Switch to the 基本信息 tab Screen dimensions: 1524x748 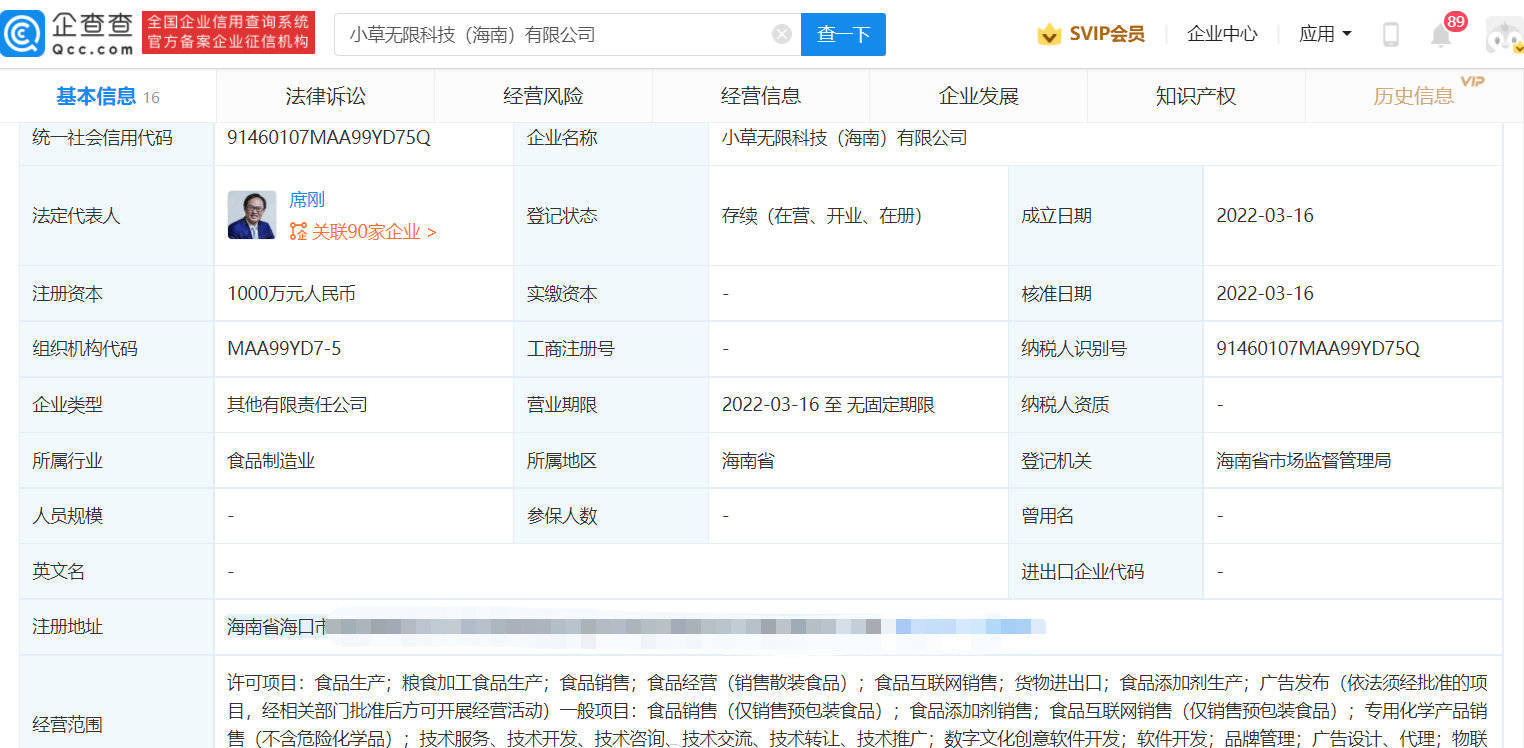pos(108,96)
